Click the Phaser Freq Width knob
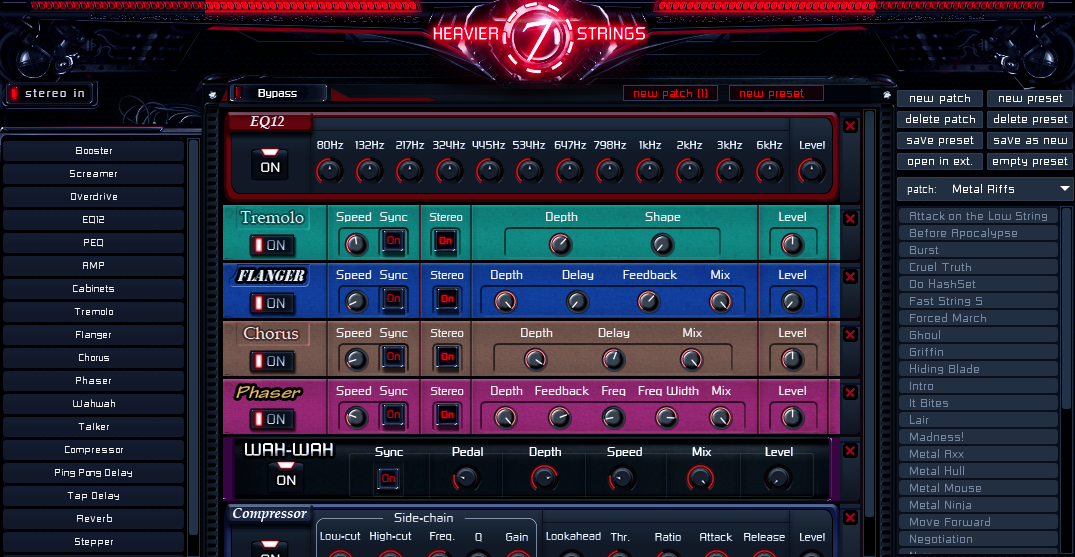This screenshot has width=1075, height=557. coord(666,417)
